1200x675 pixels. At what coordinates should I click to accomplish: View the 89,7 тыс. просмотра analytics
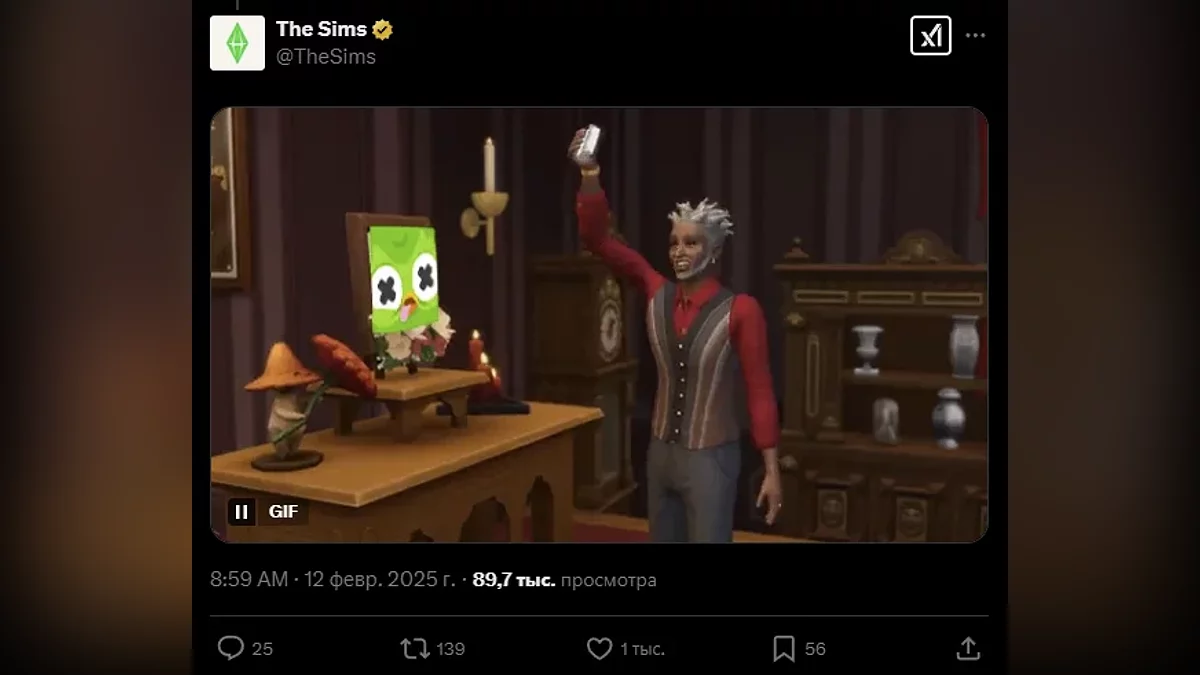click(564, 580)
